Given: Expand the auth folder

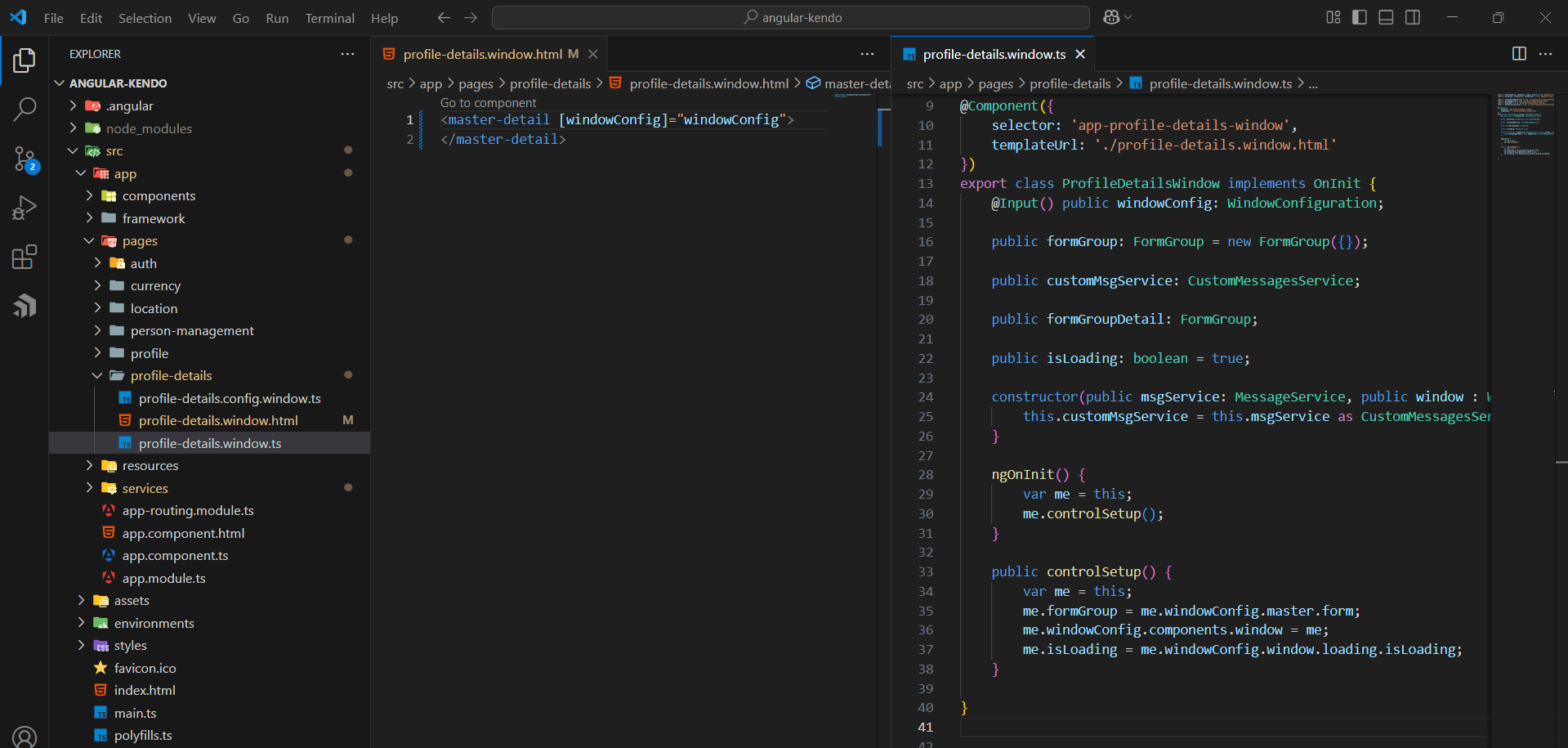Looking at the screenshot, I should [x=97, y=263].
